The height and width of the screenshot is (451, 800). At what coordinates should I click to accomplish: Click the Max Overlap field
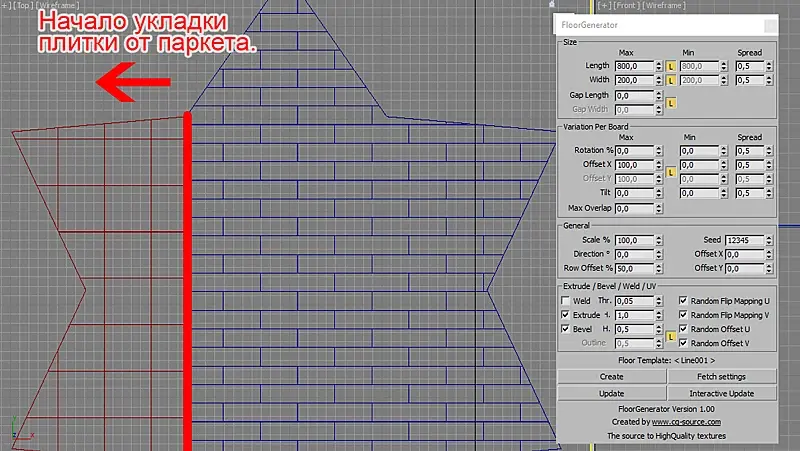click(634, 209)
